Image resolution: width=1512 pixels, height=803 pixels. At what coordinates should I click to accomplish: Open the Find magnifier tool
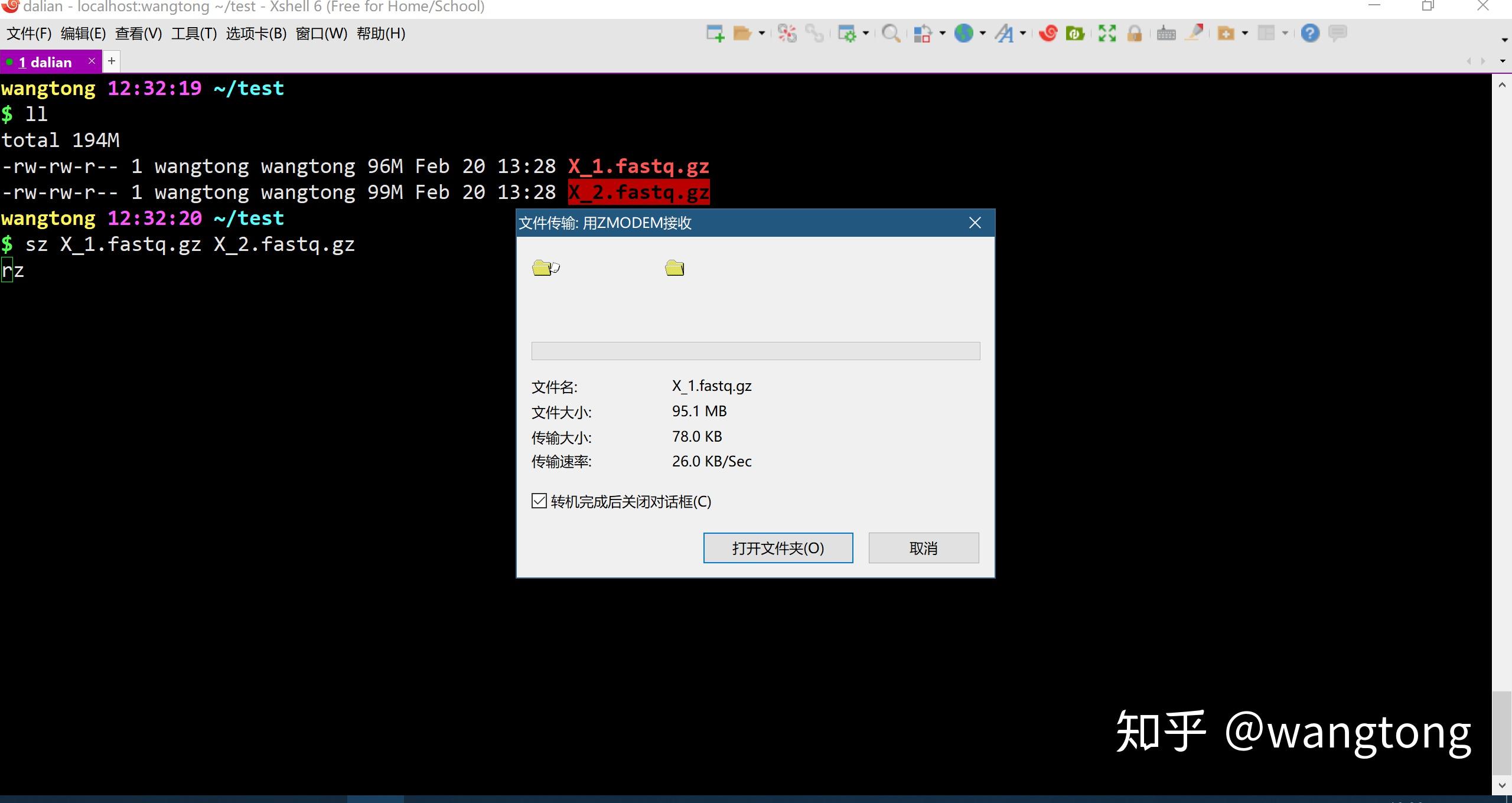(x=890, y=34)
